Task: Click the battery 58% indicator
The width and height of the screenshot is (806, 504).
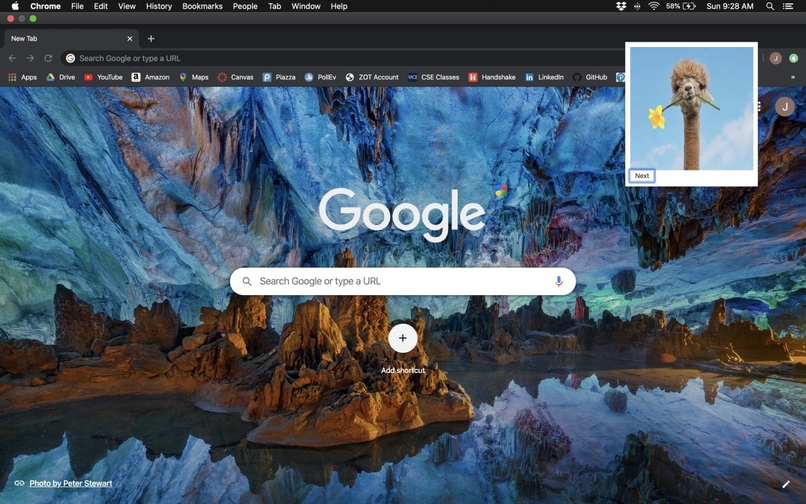Action: pyautogui.click(x=681, y=6)
